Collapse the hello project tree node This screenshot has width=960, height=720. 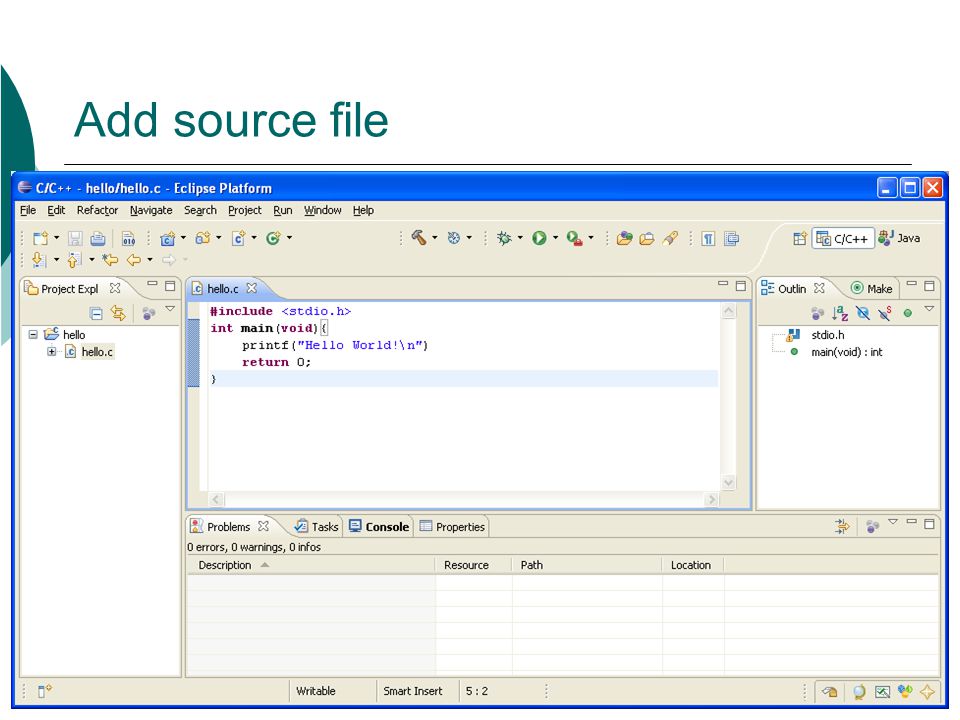coord(33,334)
